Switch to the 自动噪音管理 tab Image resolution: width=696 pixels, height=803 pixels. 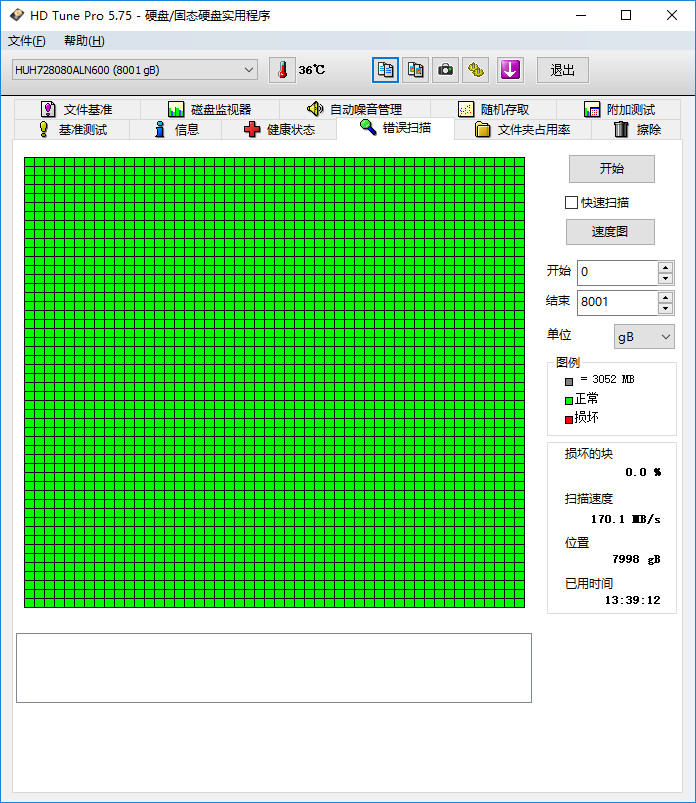[x=355, y=110]
